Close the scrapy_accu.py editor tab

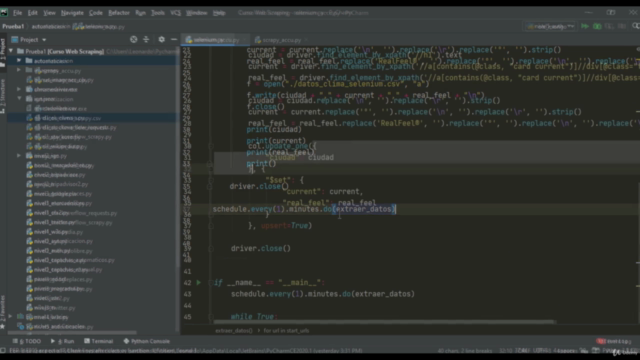click(x=307, y=40)
